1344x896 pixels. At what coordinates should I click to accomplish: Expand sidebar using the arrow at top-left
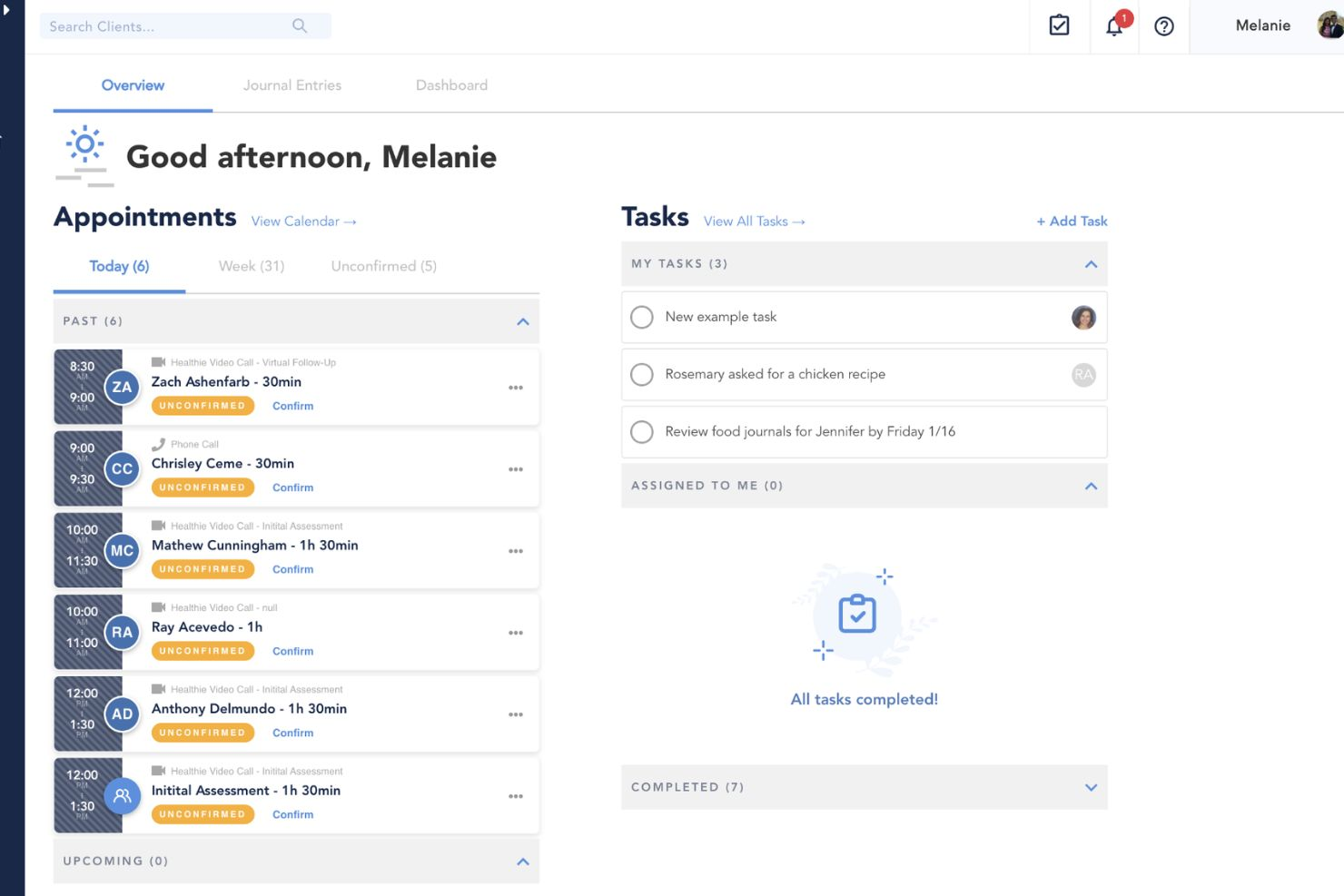click(6, 10)
